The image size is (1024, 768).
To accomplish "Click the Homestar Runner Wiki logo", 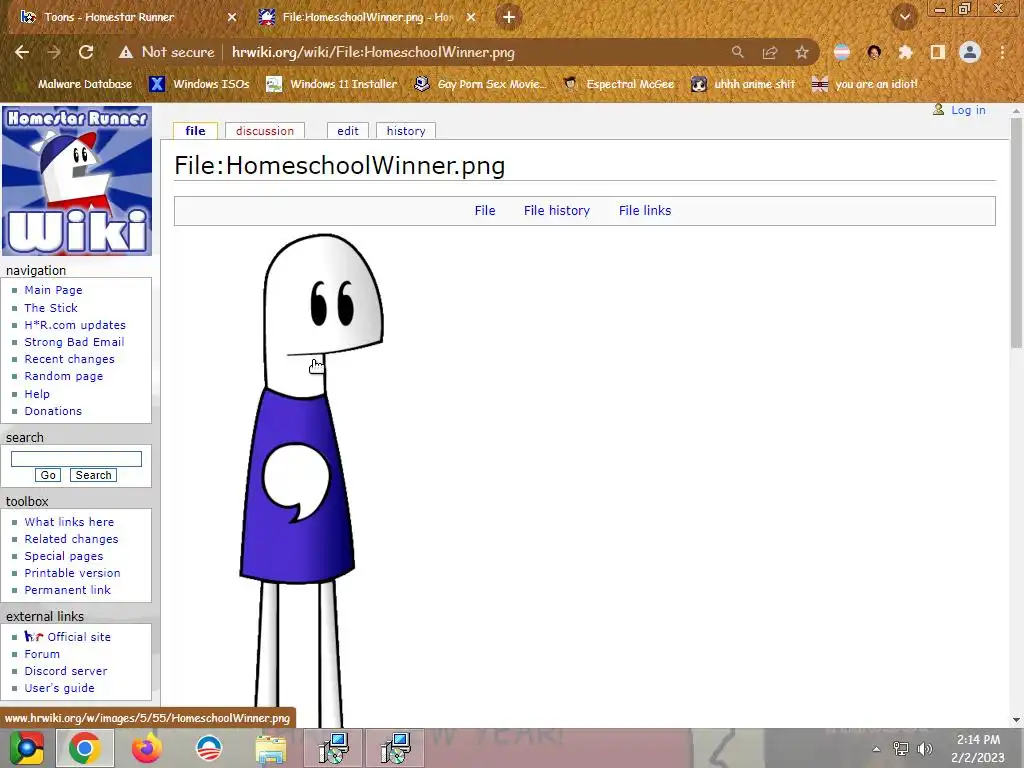I will pyautogui.click(x=77, y=181).
